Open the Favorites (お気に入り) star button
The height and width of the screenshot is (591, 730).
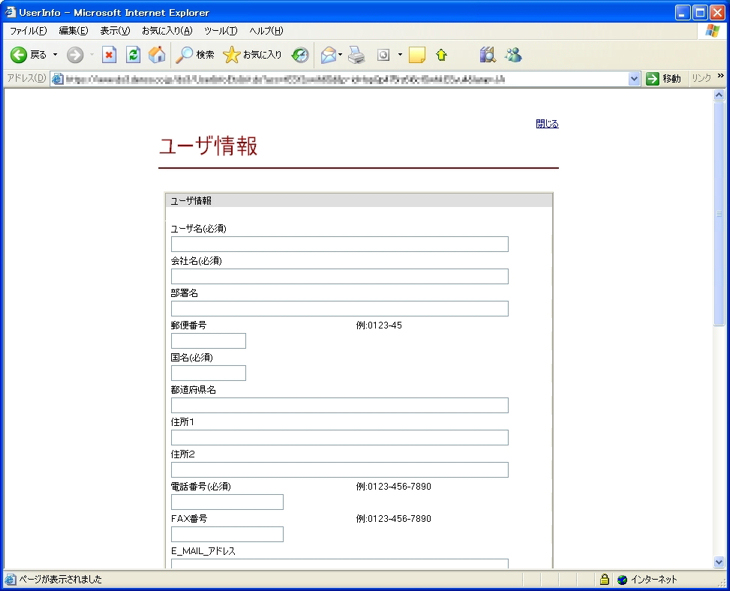tap(252, 55)
